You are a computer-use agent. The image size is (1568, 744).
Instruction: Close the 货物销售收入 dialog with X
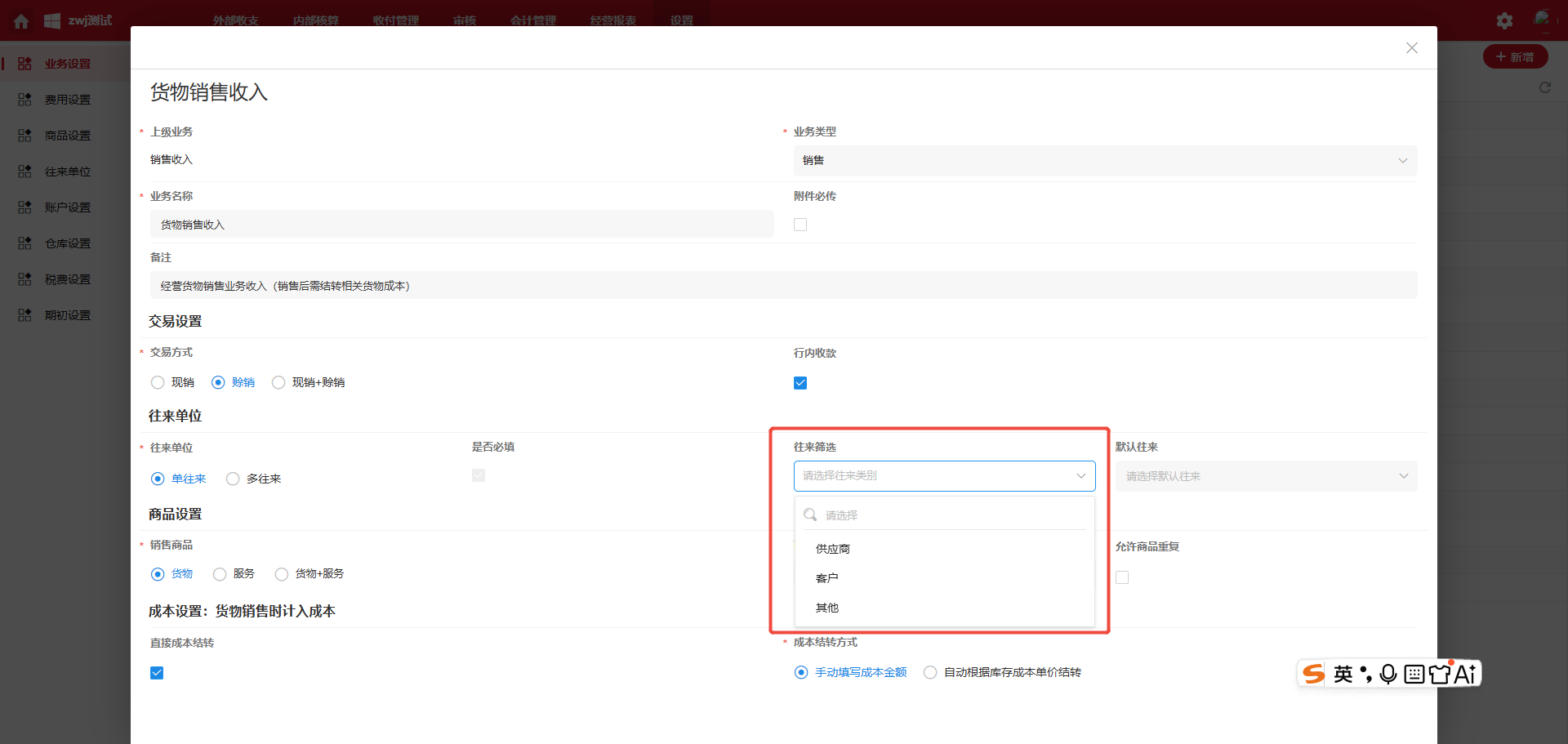tap(1411, 48)
